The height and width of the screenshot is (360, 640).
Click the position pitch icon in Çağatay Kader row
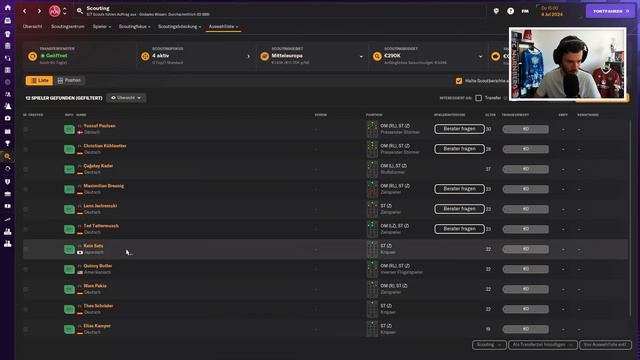pos(372,169)
